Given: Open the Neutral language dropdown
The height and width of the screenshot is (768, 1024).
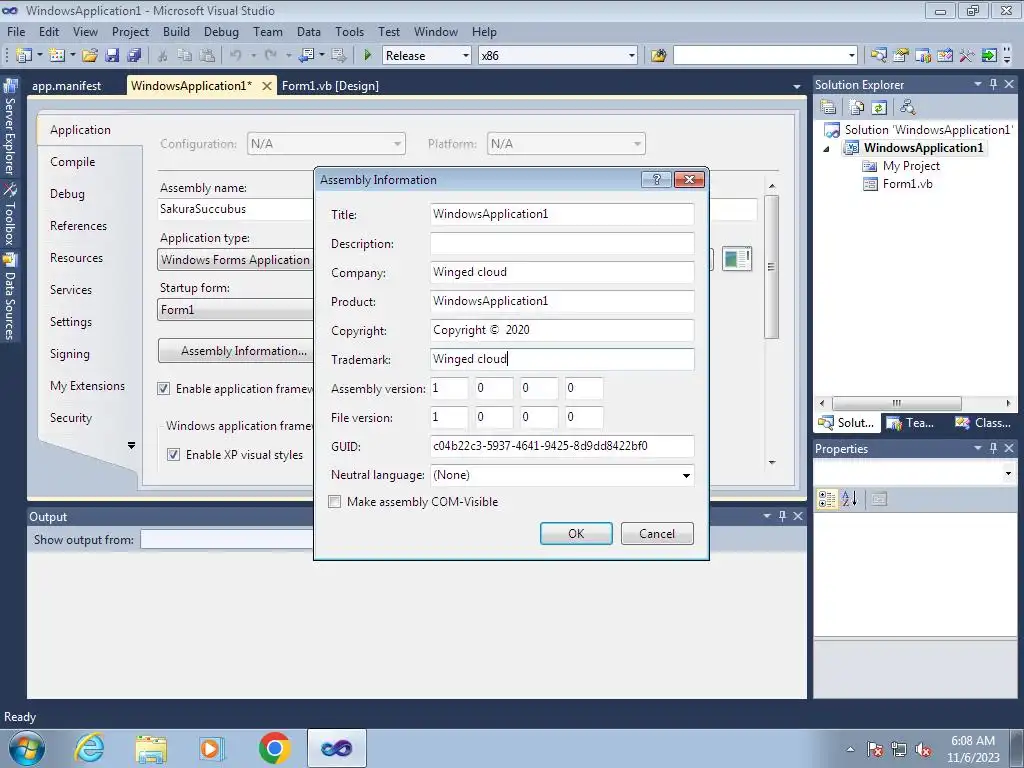Looking at the screenshot, I should tap(686, 475).
